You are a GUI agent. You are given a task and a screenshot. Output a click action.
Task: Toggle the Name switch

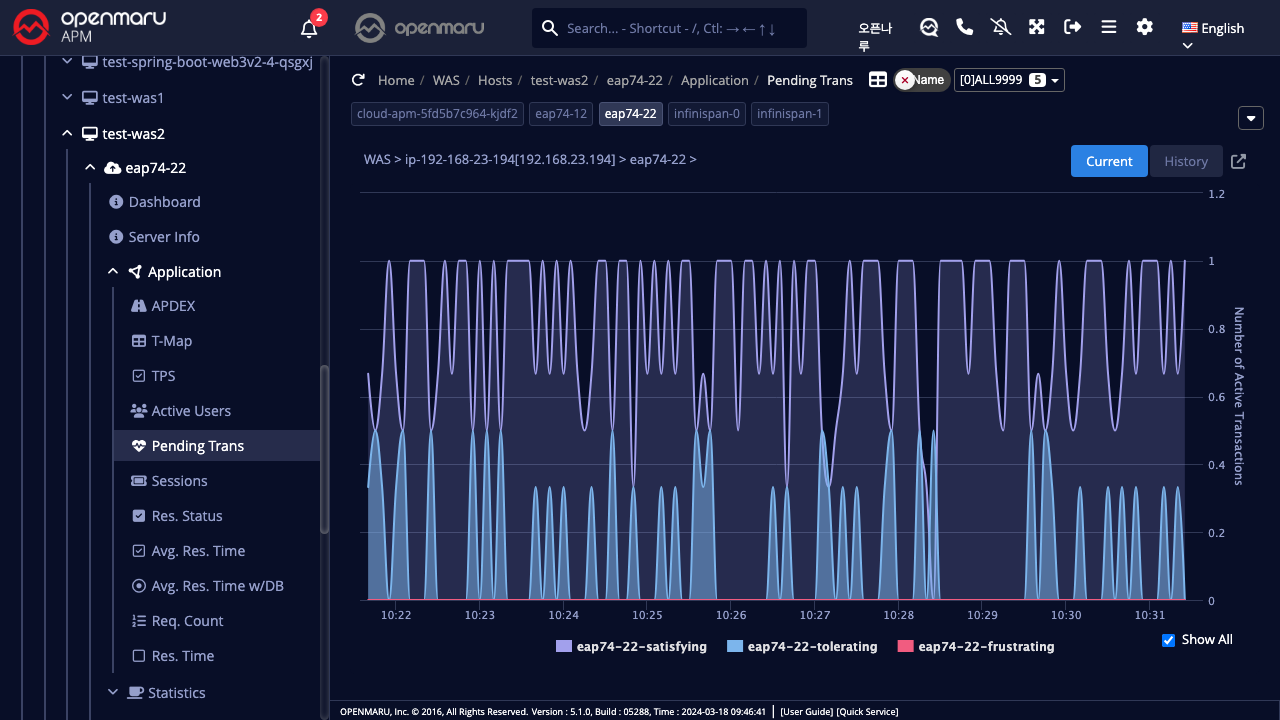point(921,80)
